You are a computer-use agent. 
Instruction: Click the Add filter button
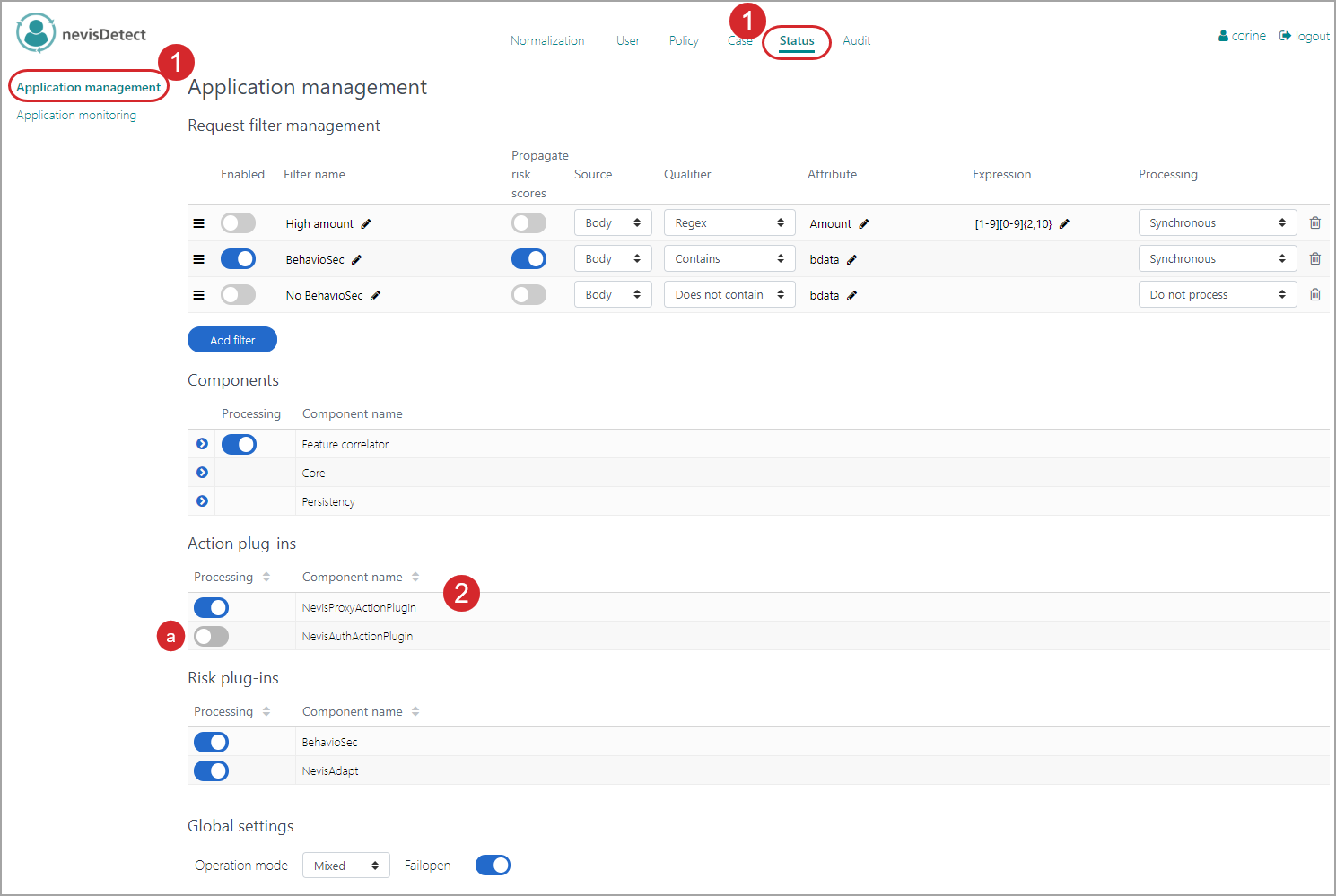click(x=232, y=340)
